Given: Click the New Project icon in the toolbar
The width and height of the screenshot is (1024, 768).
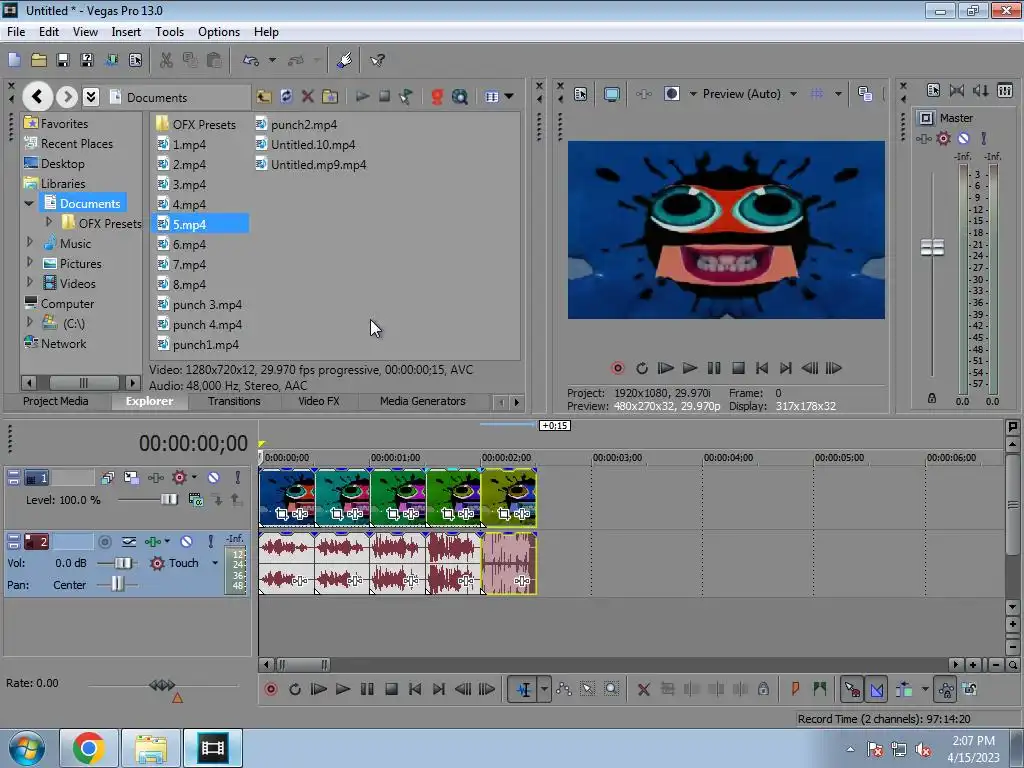Looking at the screenshot, I should point(14,60).
